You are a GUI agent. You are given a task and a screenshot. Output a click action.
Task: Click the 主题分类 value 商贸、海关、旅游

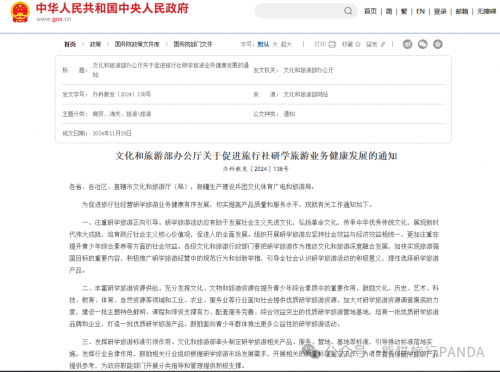point(122,114)
